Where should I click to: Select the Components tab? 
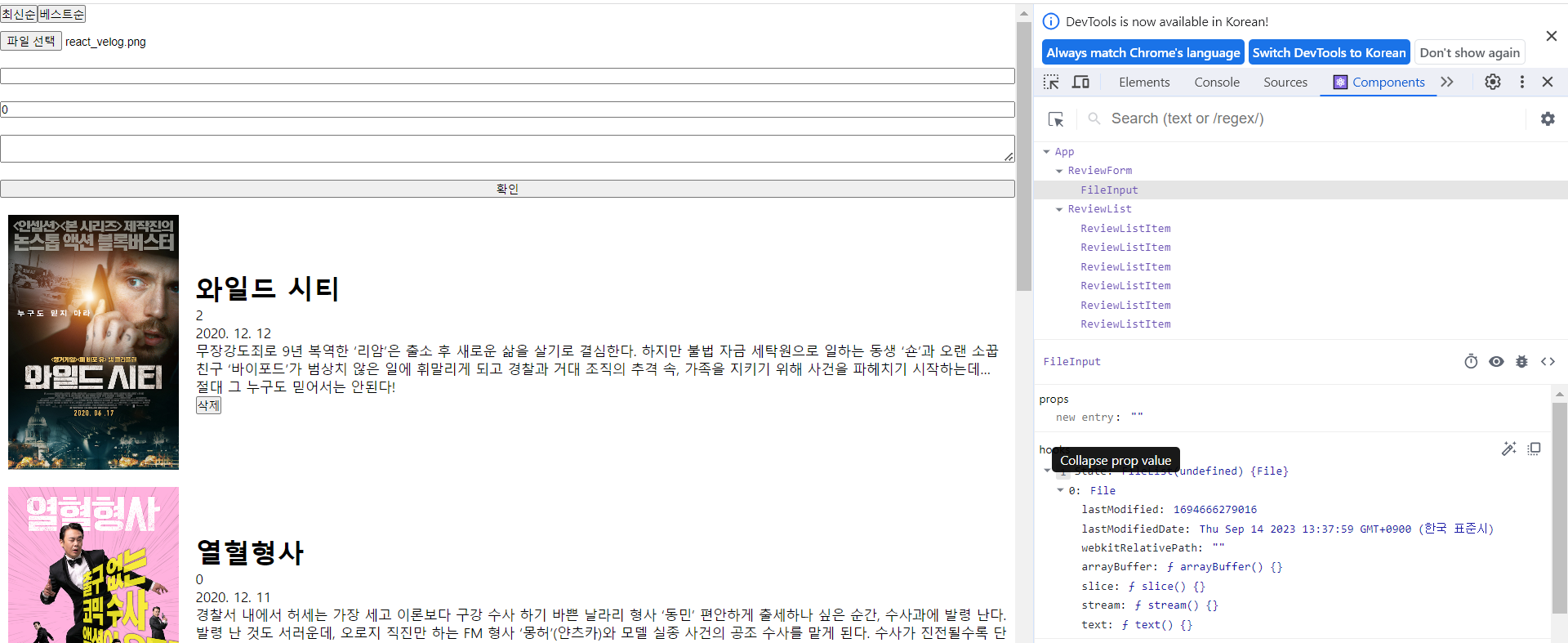(1379, 82)
